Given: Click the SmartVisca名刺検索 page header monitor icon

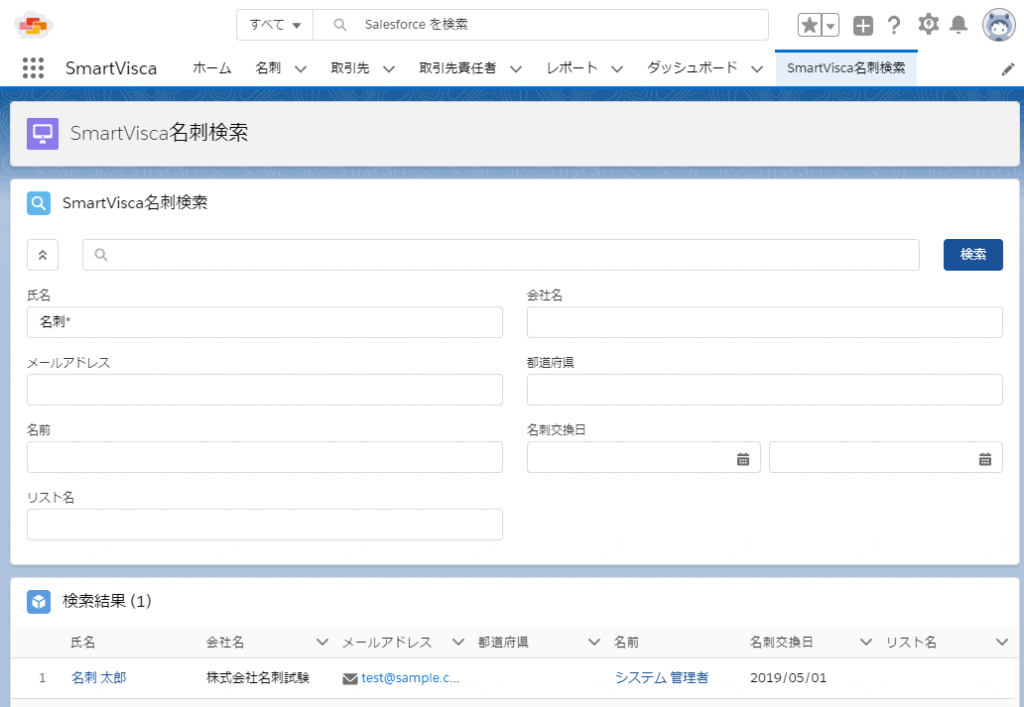Looking at the screenshot, I should 42,134.
